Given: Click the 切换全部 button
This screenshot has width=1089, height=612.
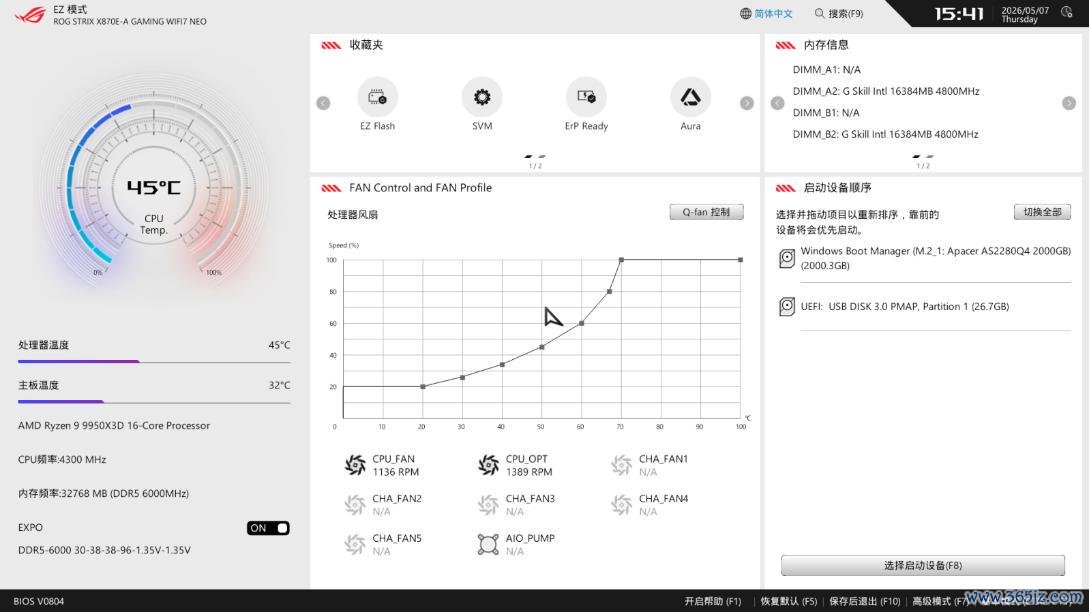Looking at the screenshot, I should click(1042, 212).
